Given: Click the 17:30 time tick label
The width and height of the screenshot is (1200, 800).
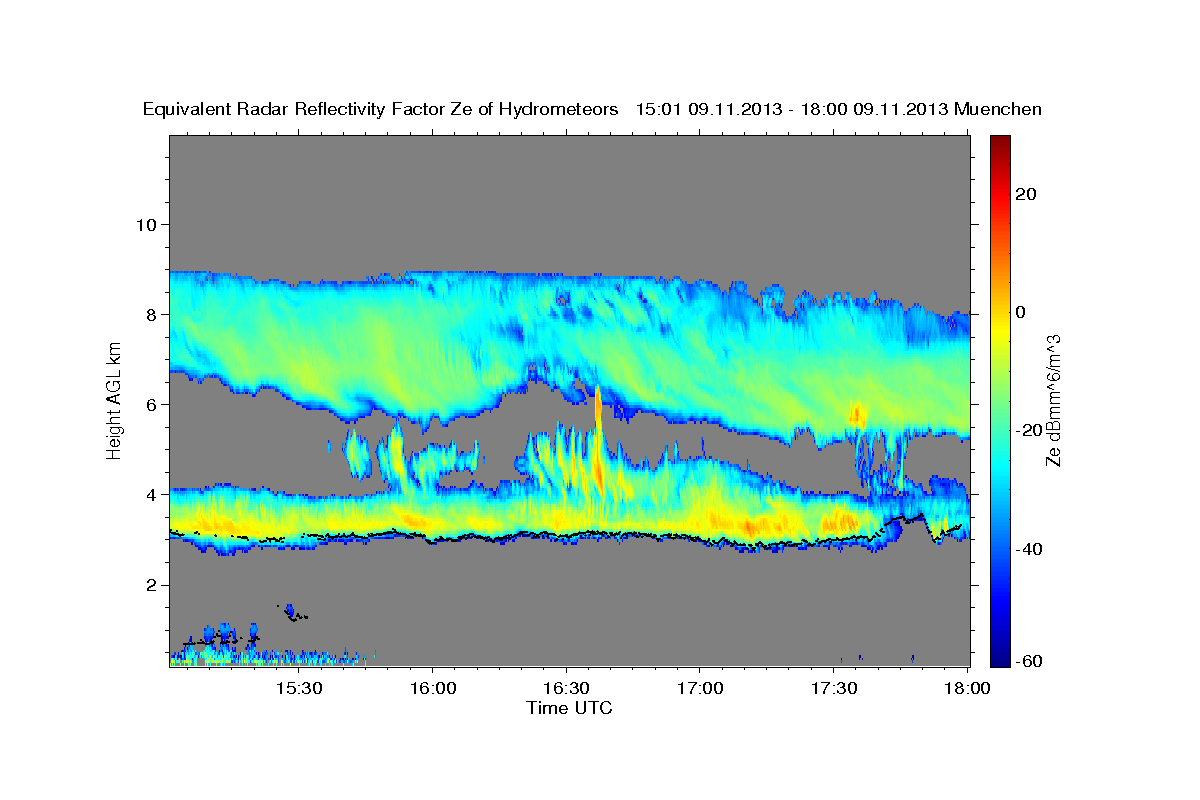Looking at the screenshot, I should coord(833,688).
